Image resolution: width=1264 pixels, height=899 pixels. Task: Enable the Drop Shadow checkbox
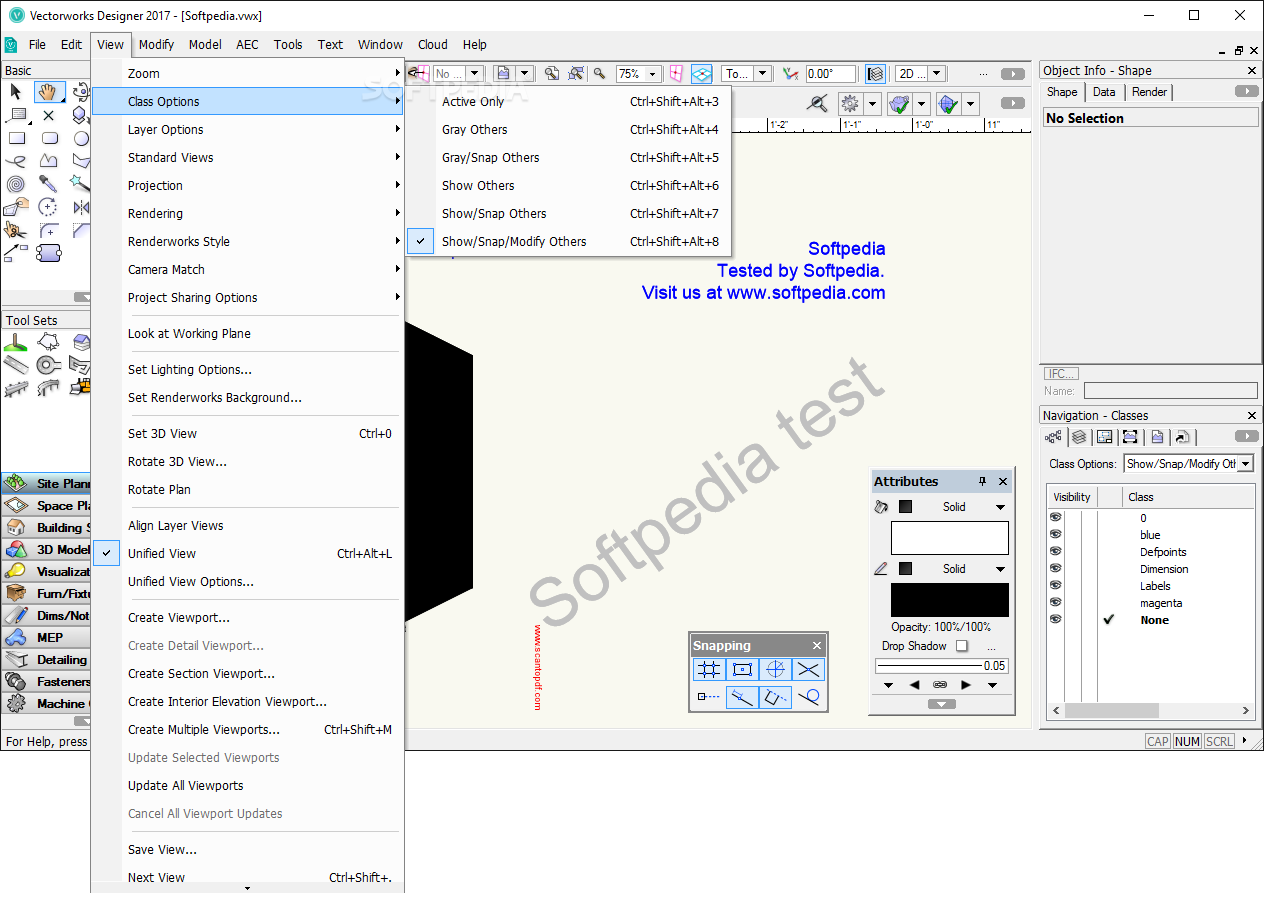[x=962, y=646]
